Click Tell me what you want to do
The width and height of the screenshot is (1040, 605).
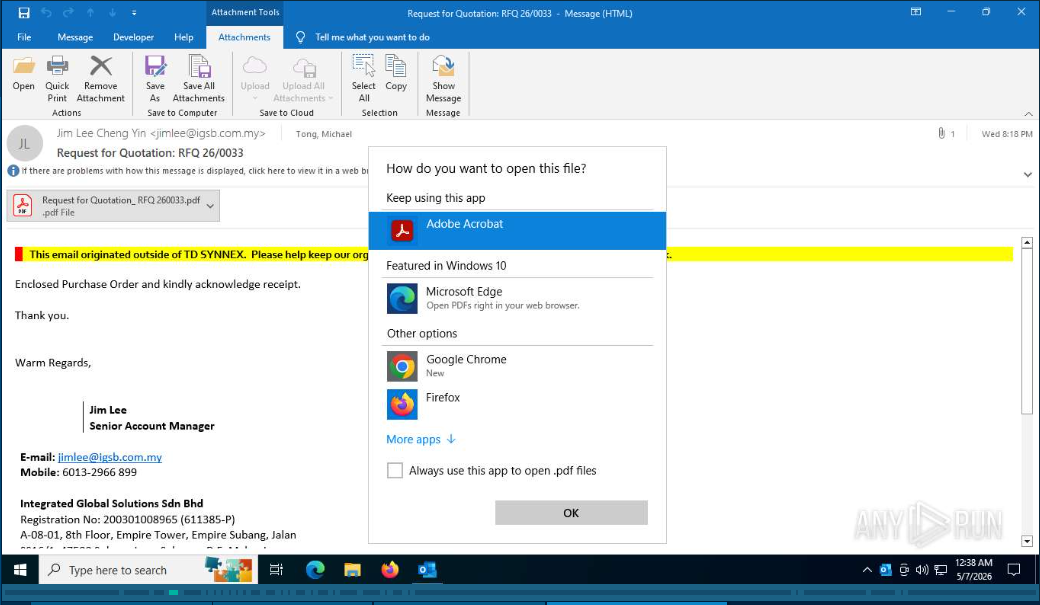pos(372,37)
